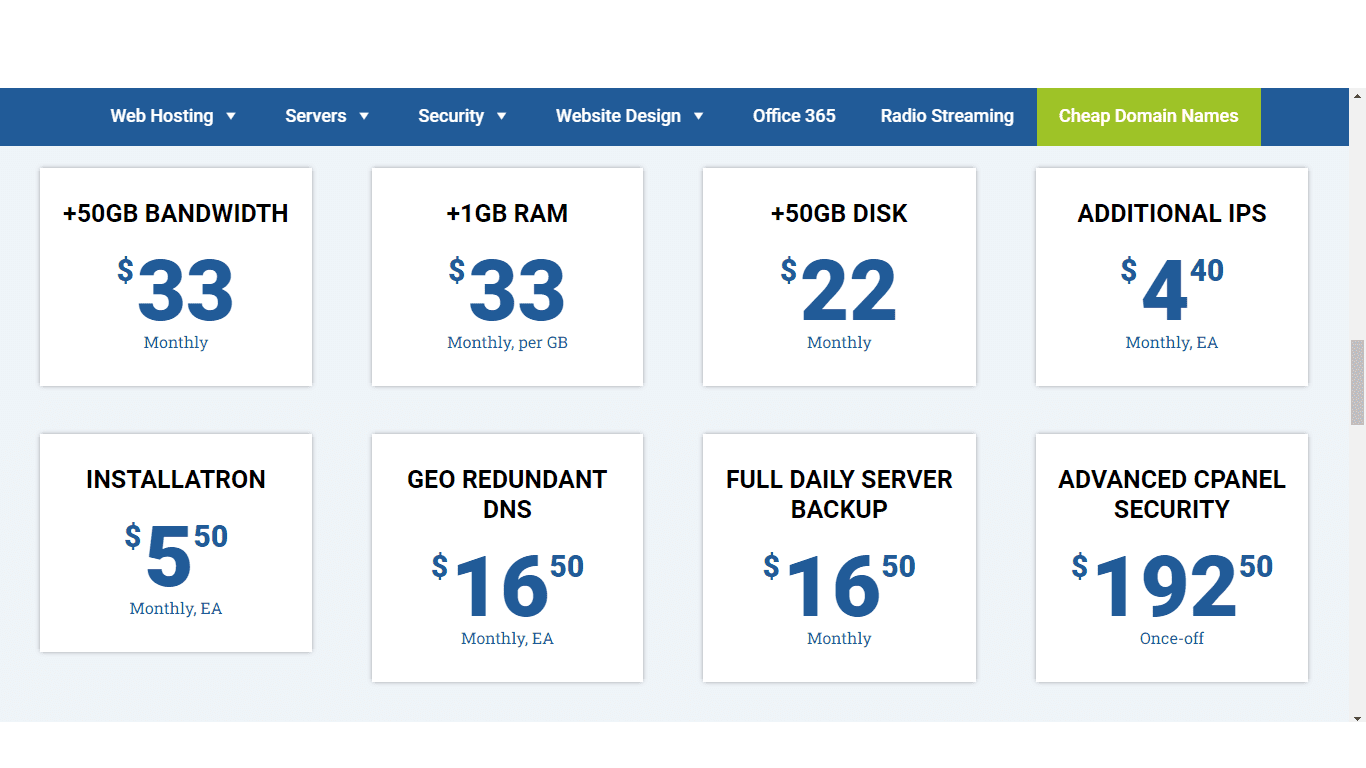Click the arrow next to Security
1366x768 pixels.
(x=501, y=116)
